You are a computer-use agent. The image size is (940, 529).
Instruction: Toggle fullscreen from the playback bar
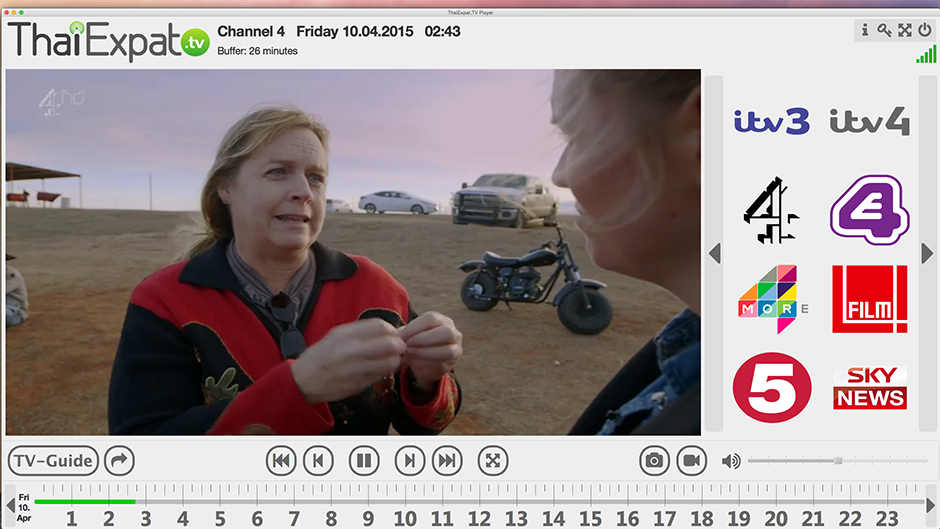[x=493, y=461]
